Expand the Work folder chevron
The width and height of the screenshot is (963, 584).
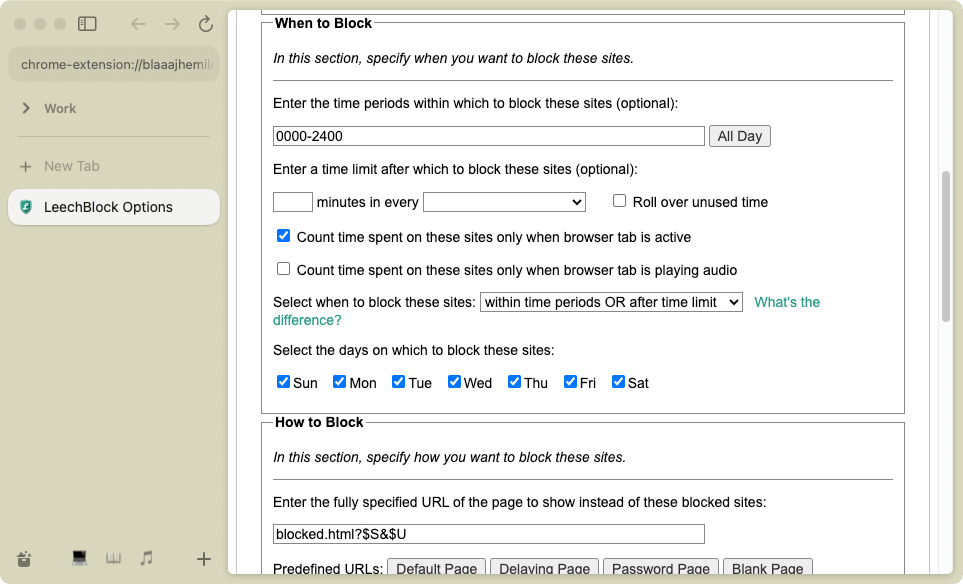coord(26,108)
